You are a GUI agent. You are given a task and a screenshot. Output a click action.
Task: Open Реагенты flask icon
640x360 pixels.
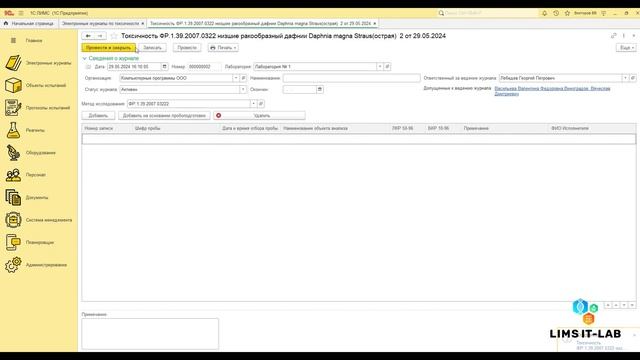[13, 130]
